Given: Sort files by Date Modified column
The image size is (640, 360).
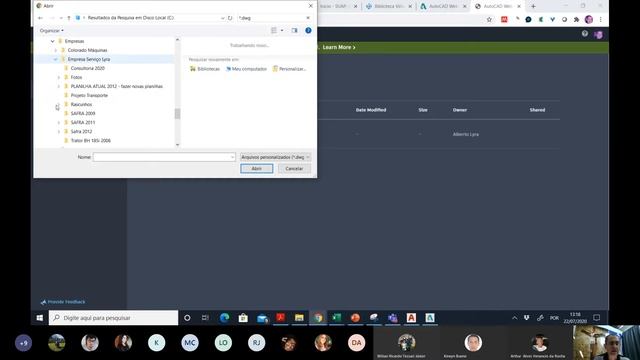Looking at the screenshot, I should (x=371, y=110).
